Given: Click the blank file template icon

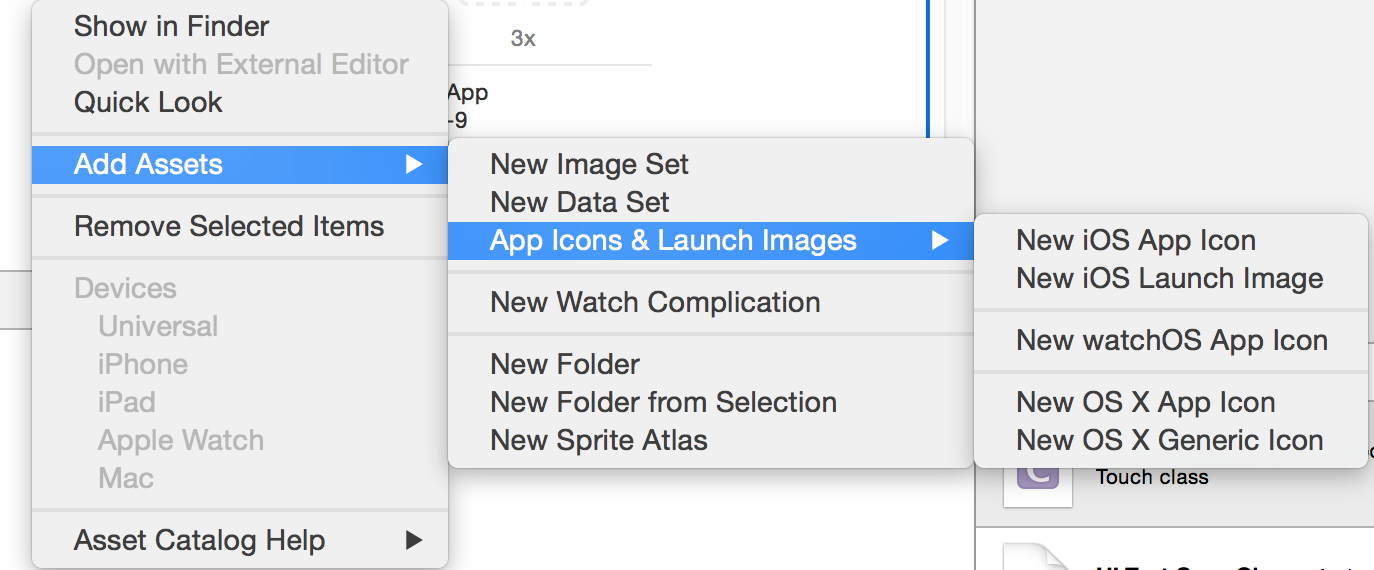Looking at the screenshot, I should 1037,558.
